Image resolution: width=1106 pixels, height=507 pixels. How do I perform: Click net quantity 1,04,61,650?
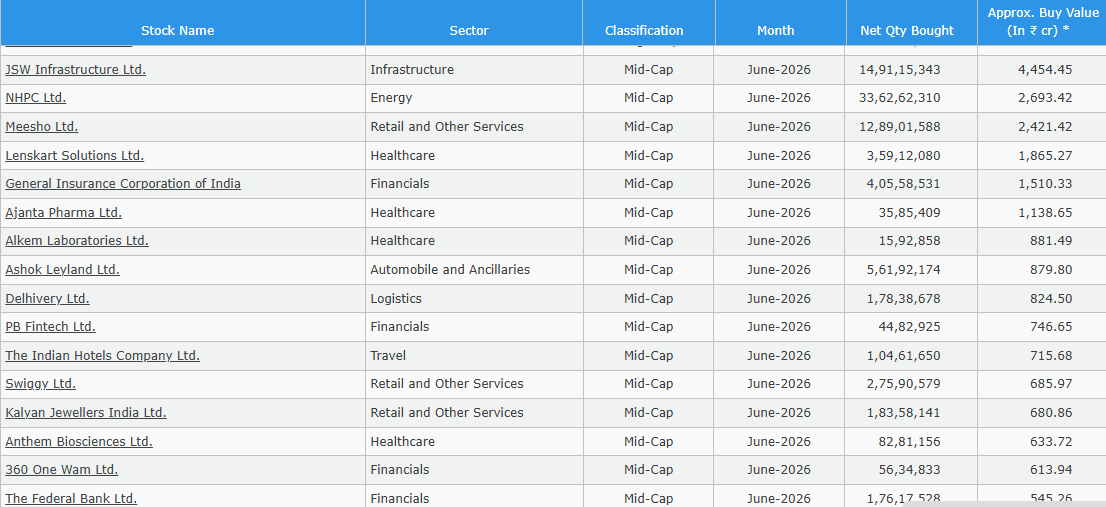pos(904,356)
